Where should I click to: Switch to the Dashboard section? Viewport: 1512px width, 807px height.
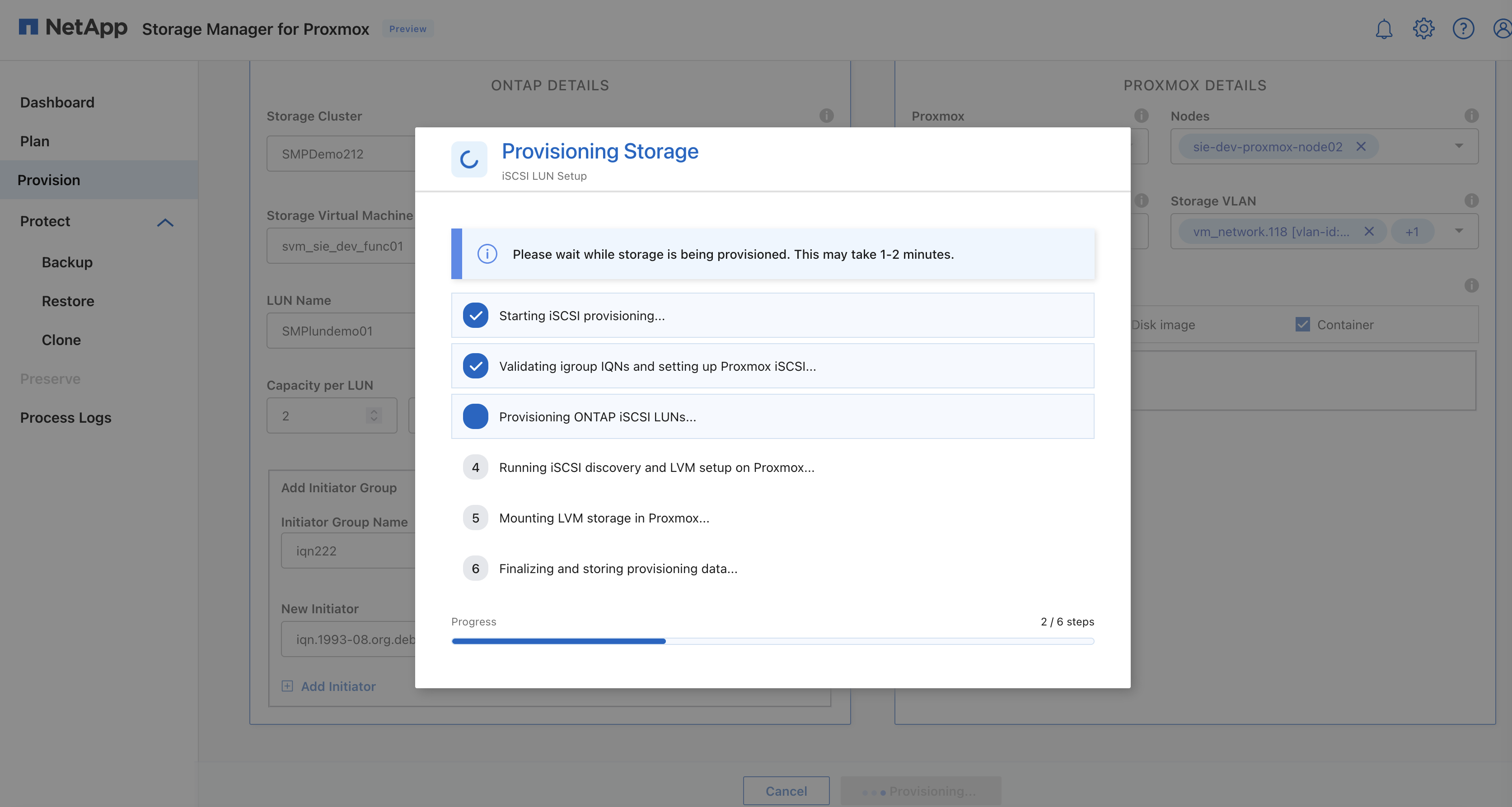point(57,102)
